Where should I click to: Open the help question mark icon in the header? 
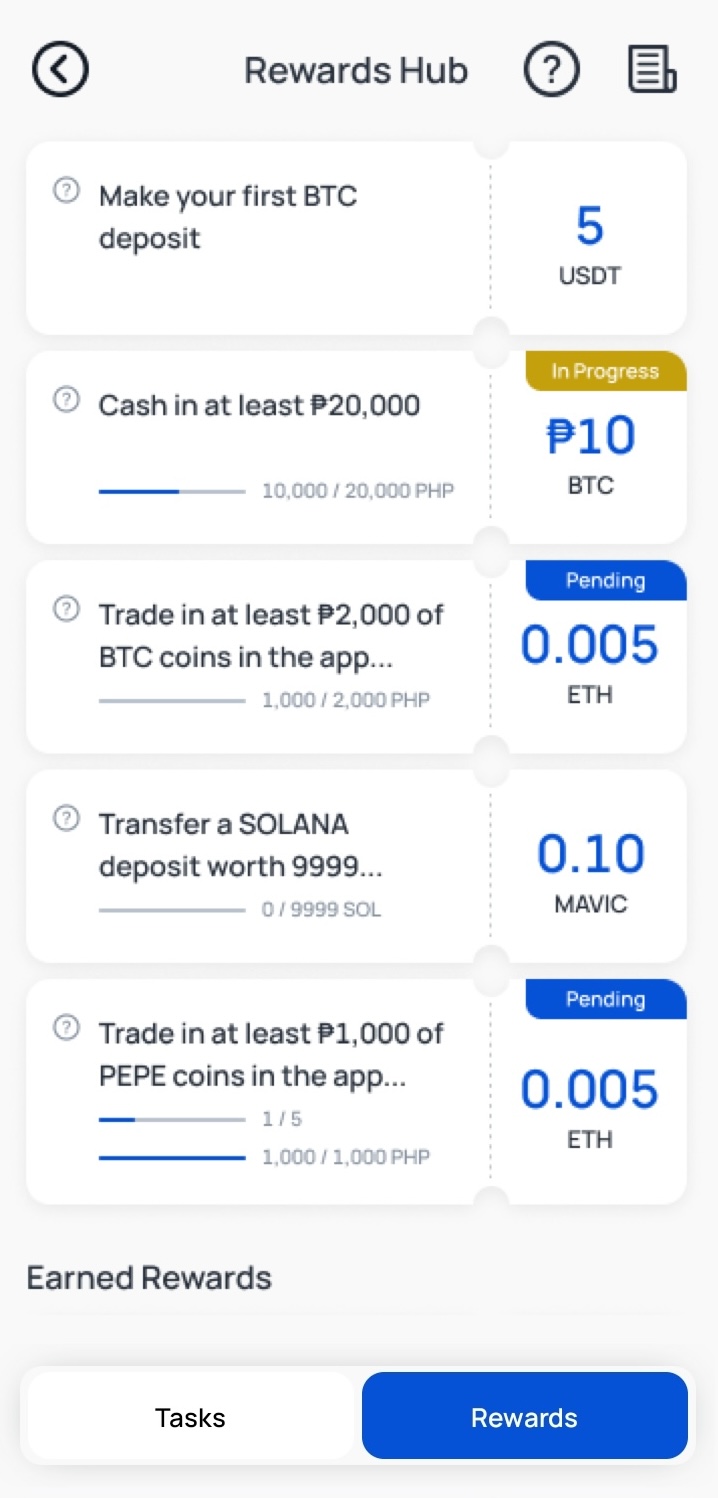(x=551, y=69)
